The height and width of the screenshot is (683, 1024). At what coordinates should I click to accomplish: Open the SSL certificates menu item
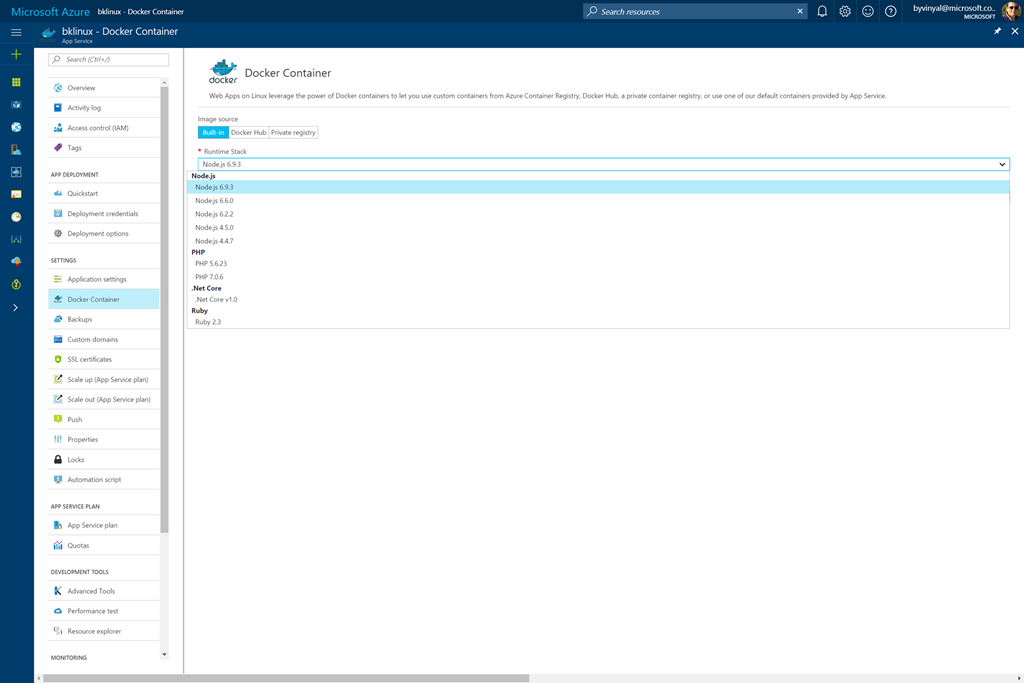click(x=90, y=359)
